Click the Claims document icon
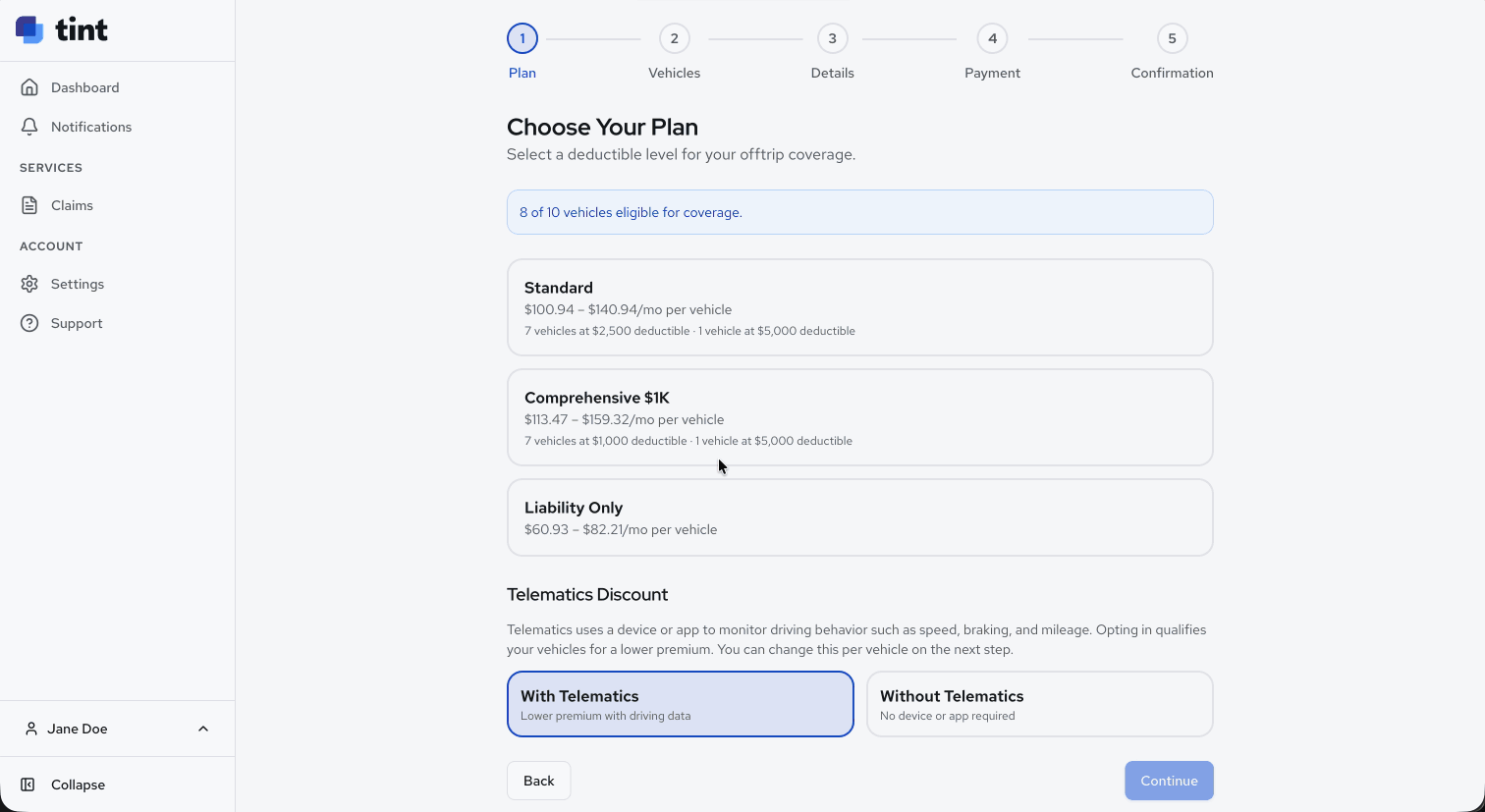Viewport: 1485px width, 812px height. [x=30, y=204]
